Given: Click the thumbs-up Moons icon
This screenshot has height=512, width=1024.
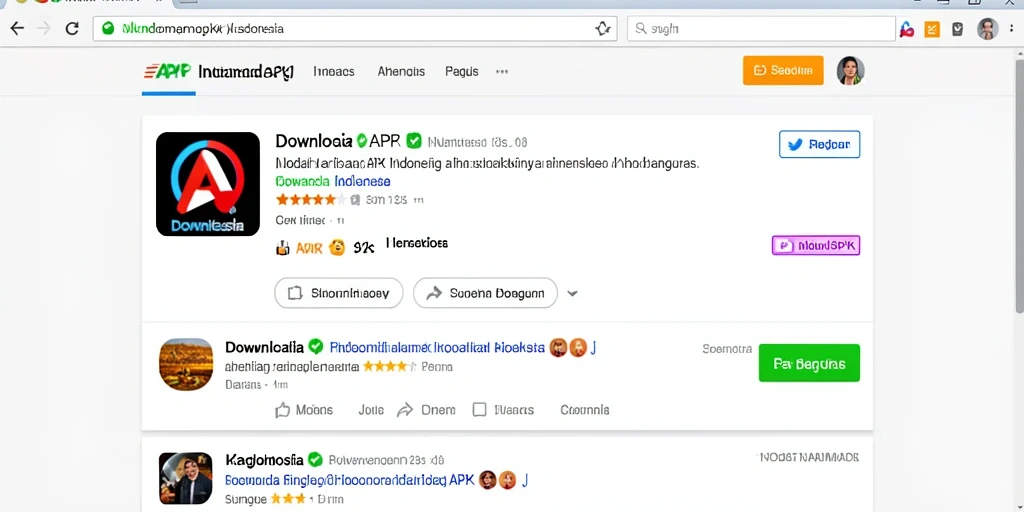Looking at the screenshot, I should [282, 410].
